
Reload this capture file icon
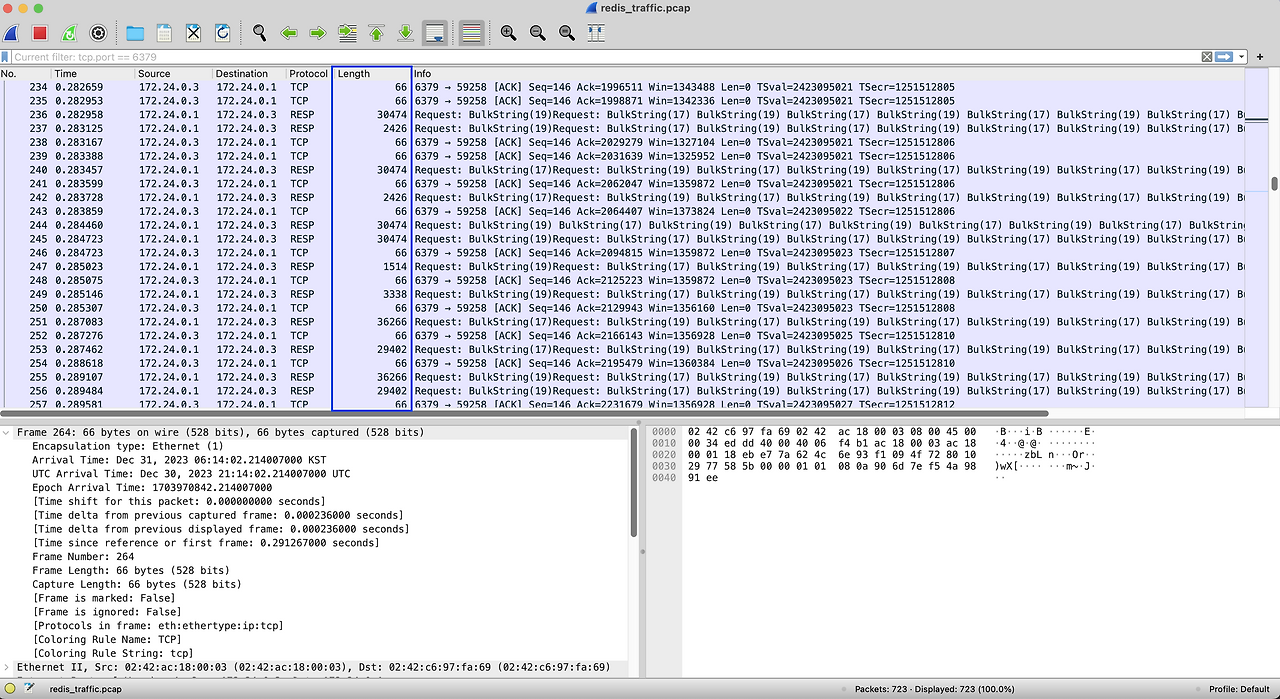[x=222, y=33]
